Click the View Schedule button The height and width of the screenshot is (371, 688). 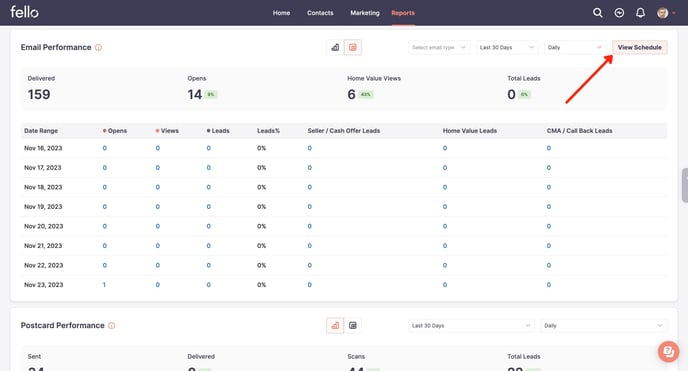point(639,47)
